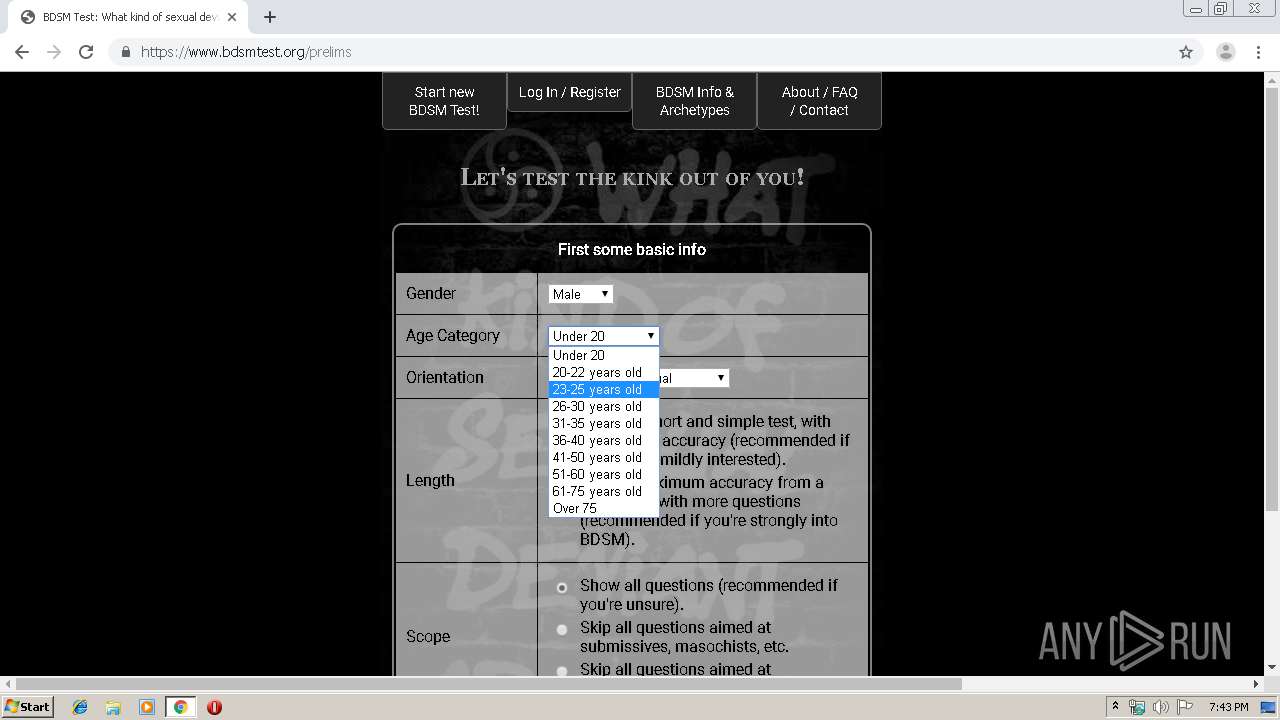This screenshot has height=720, width=1280.
Task: View site info via the lock icon
Action: click(125, 52)
